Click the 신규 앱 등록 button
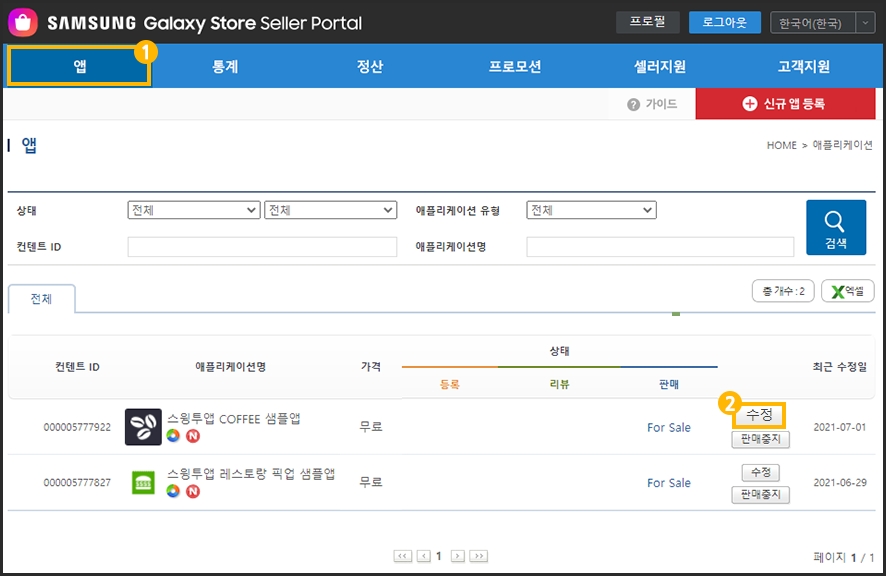The image size is (886, 576). click(784, 104)
